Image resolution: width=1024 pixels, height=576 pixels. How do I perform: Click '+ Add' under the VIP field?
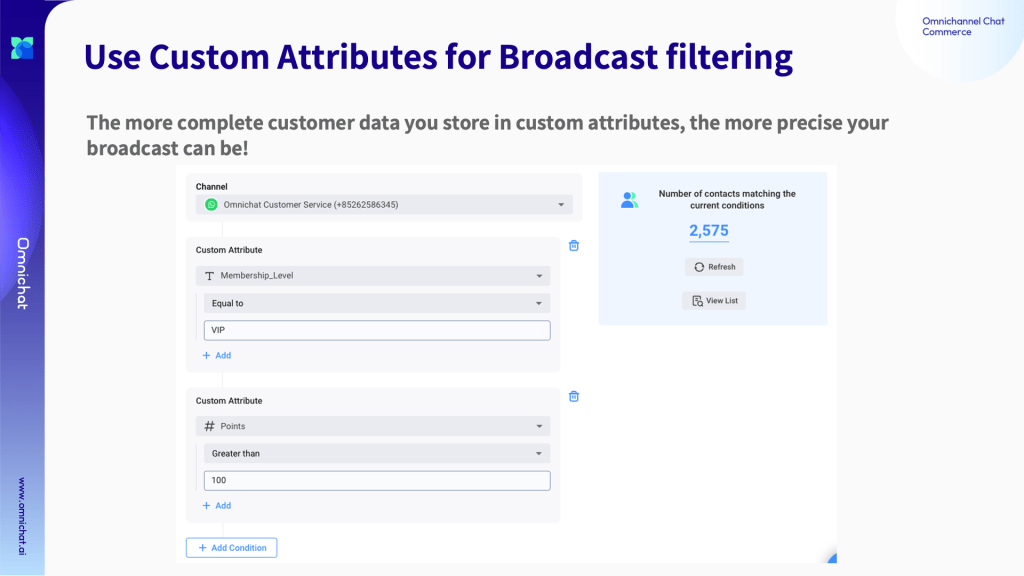click(217, 355)
